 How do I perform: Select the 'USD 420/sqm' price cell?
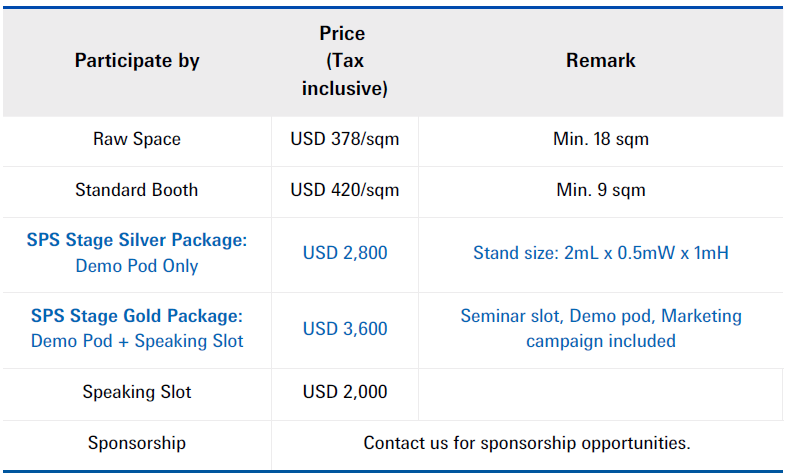pos(345,190)
